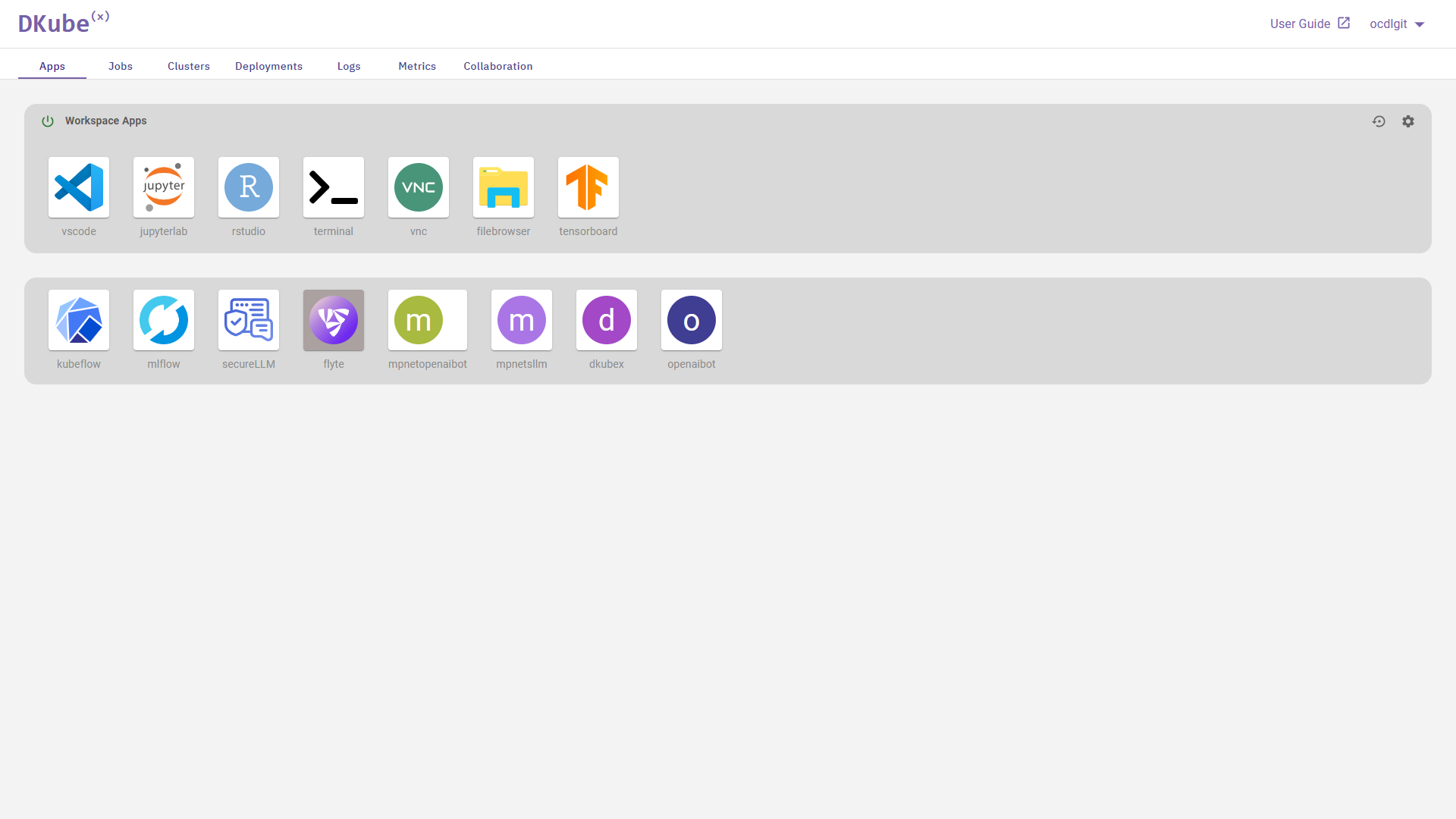
Task: Open the terminal app icon
Action: (334, 187)
